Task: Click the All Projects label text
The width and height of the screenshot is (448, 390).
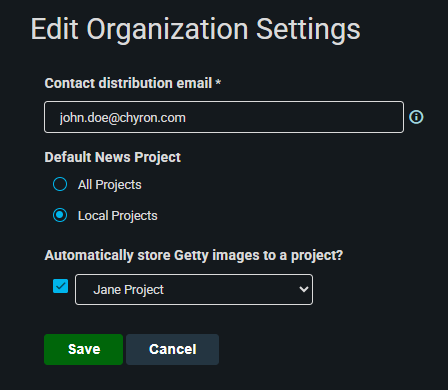Action: [x=110, y=184]
